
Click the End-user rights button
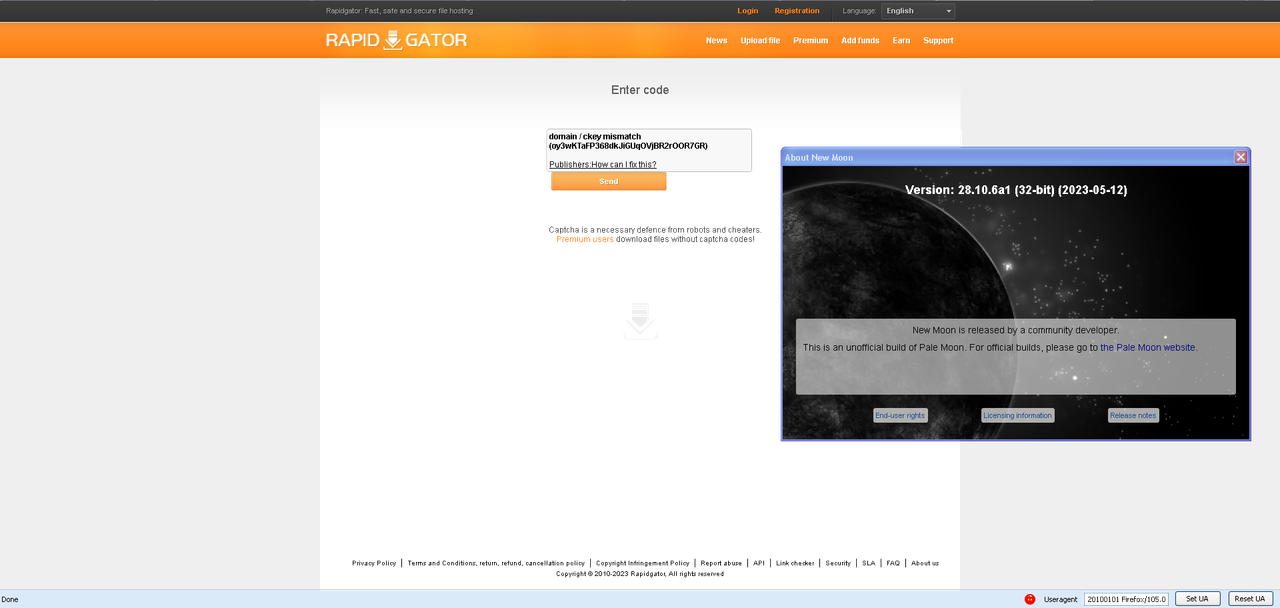point(900,415)
